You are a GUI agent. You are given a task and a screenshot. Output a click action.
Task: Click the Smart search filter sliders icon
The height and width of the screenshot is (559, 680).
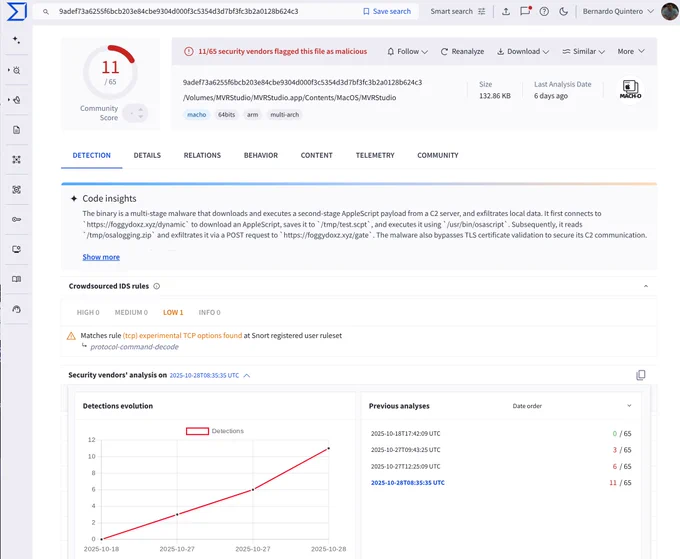tap(481, 12)
